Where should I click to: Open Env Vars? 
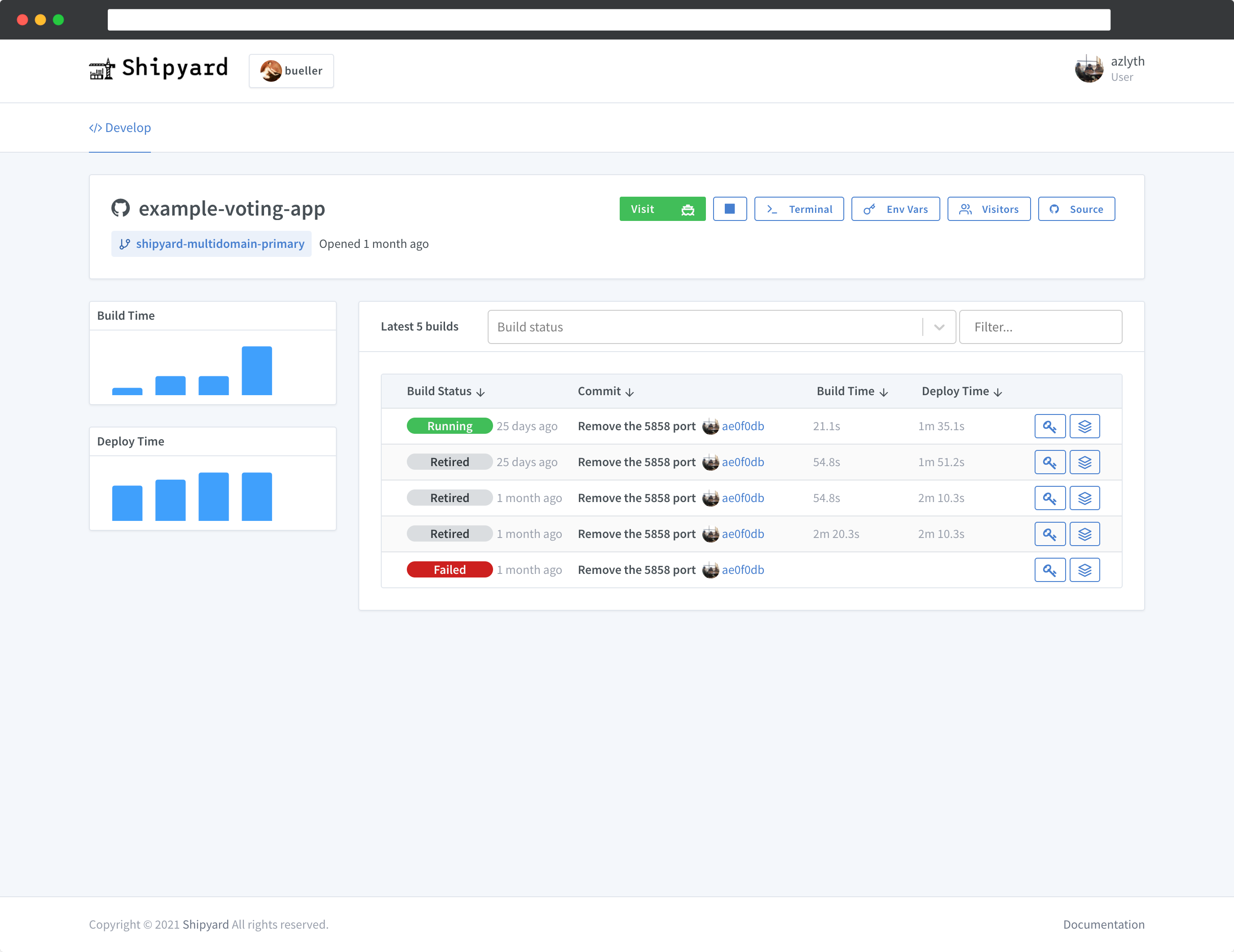[x=895, y=209]
